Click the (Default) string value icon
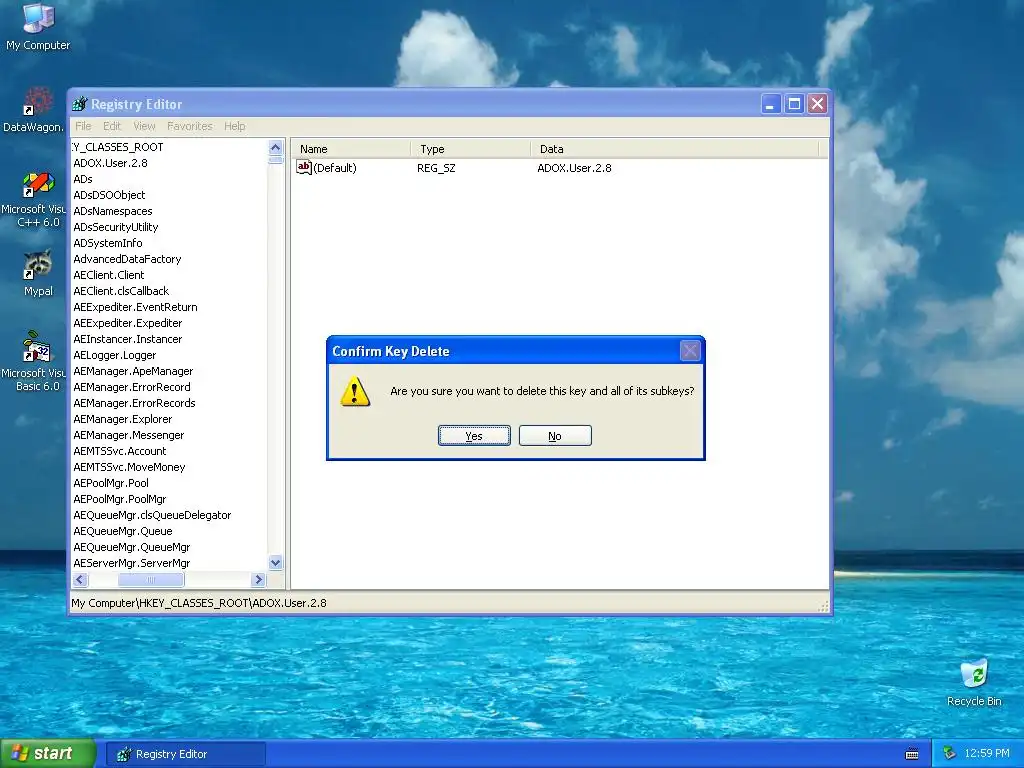The height and width of the screenshot is (768, 1024). point(304,167)
